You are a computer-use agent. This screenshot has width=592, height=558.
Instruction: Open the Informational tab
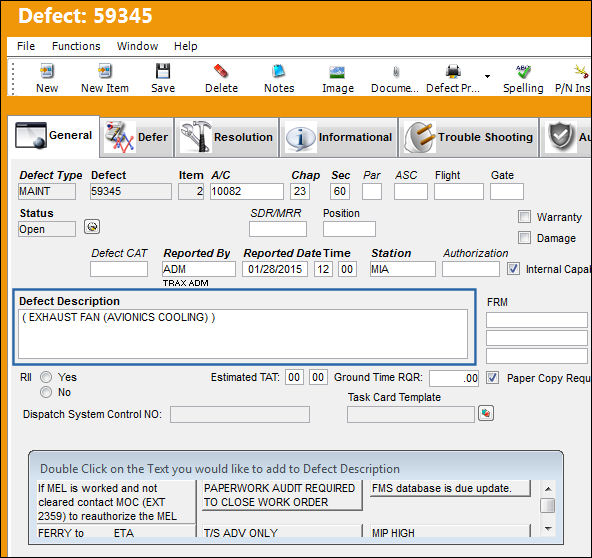(339, 137)
